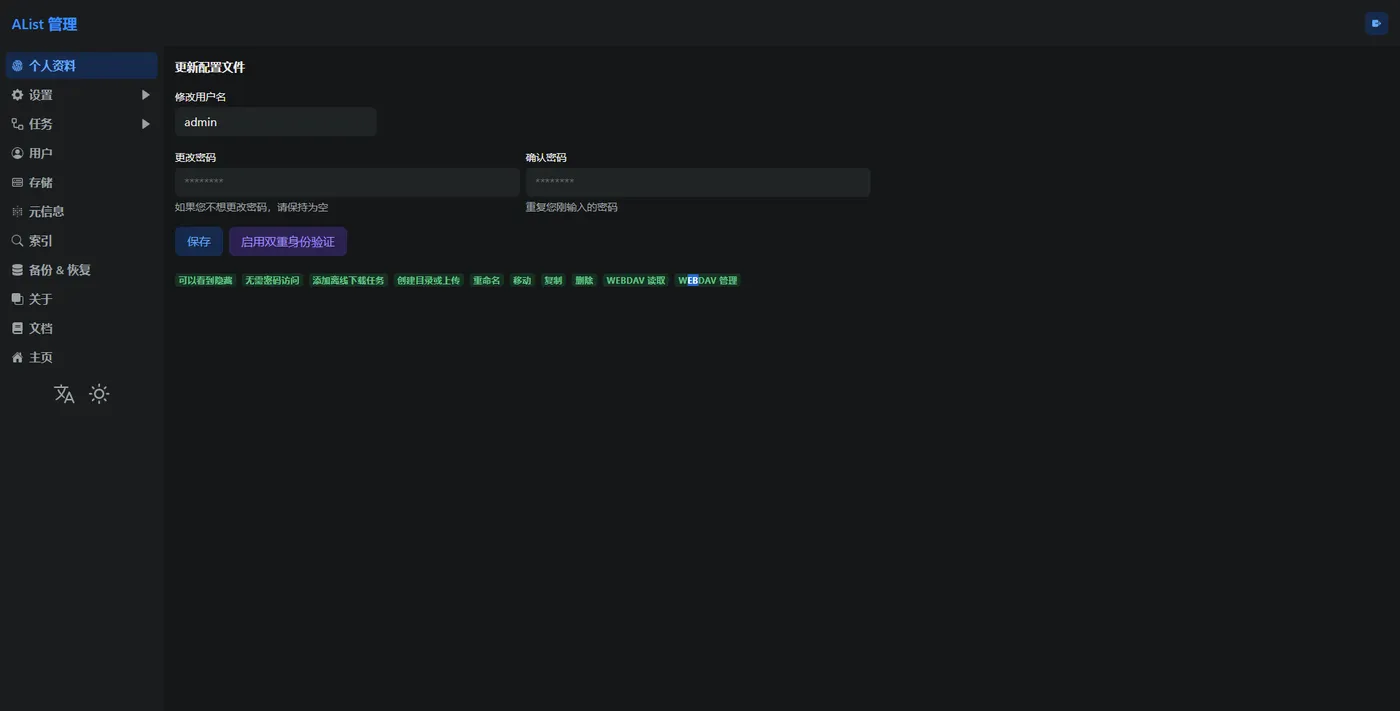Screen dimensions: 1400x711
Task: Click the 元信息 icon in sidebar
Action: pyautogui.click(x=17, y=211)
